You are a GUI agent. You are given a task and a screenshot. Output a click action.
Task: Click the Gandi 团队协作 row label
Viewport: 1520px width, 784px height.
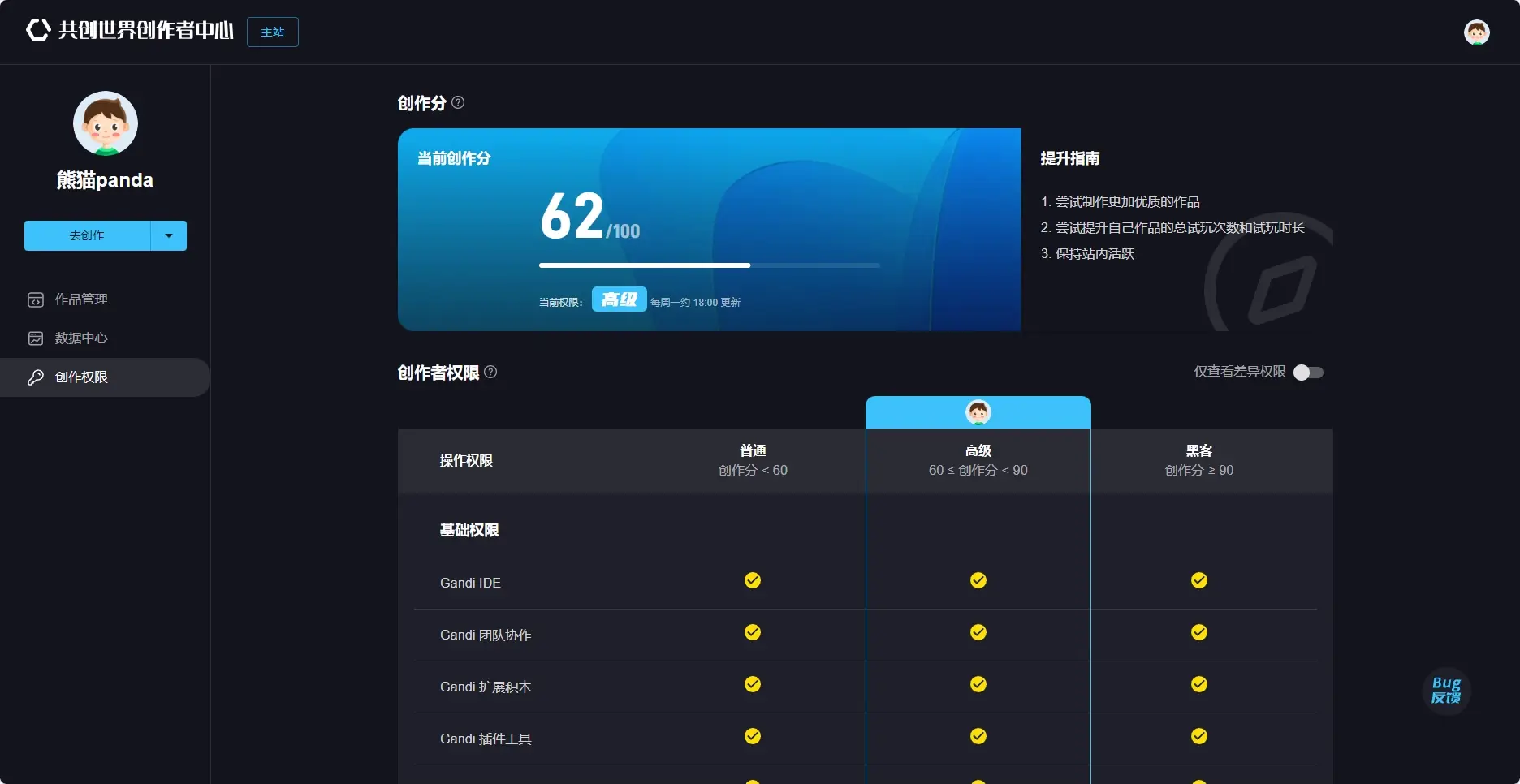click(x=486, y=635)
